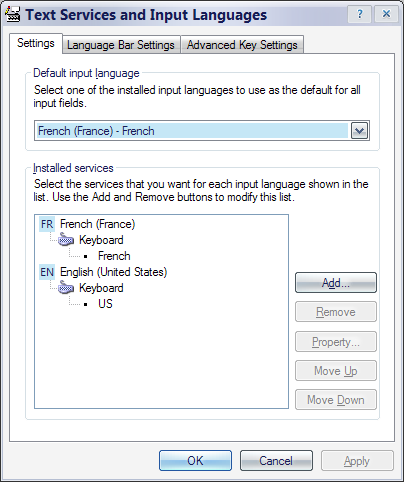This screenshot has height=482, width=404.
Task: Click the keyboard icon under English (United States)
Action: pyautogui.click(x=66, y=288)
